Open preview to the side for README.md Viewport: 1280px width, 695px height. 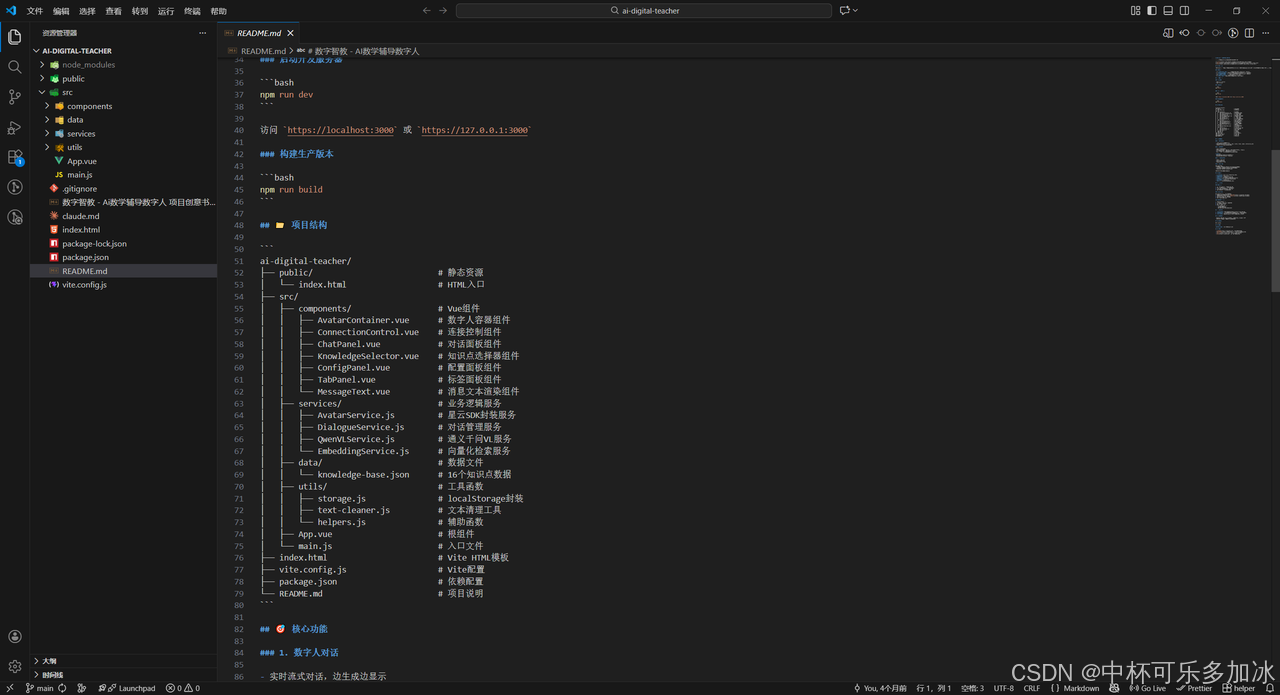click(x=1168, y=33)
